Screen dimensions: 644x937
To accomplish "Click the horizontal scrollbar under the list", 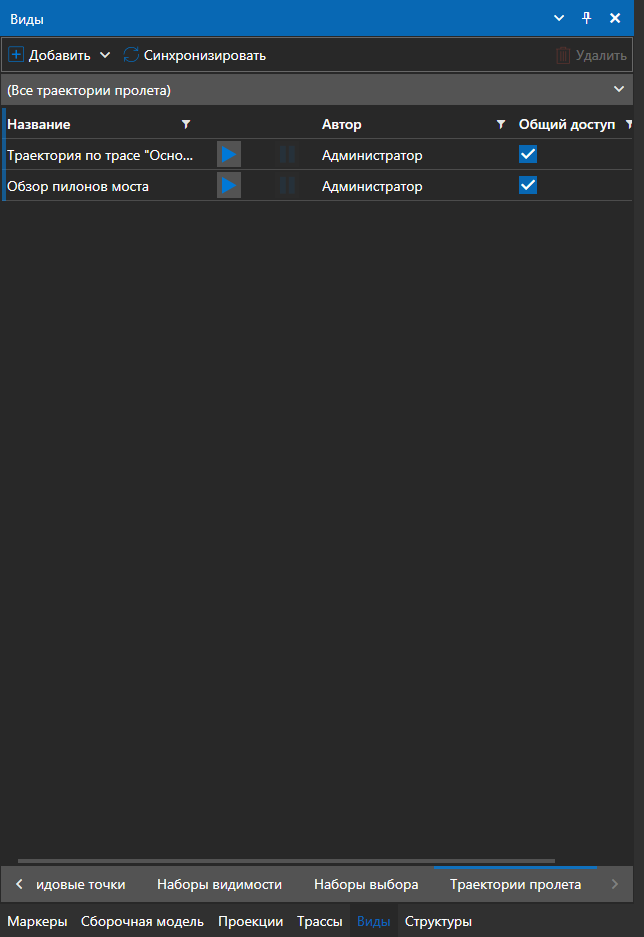I will [x=286, y=860].
